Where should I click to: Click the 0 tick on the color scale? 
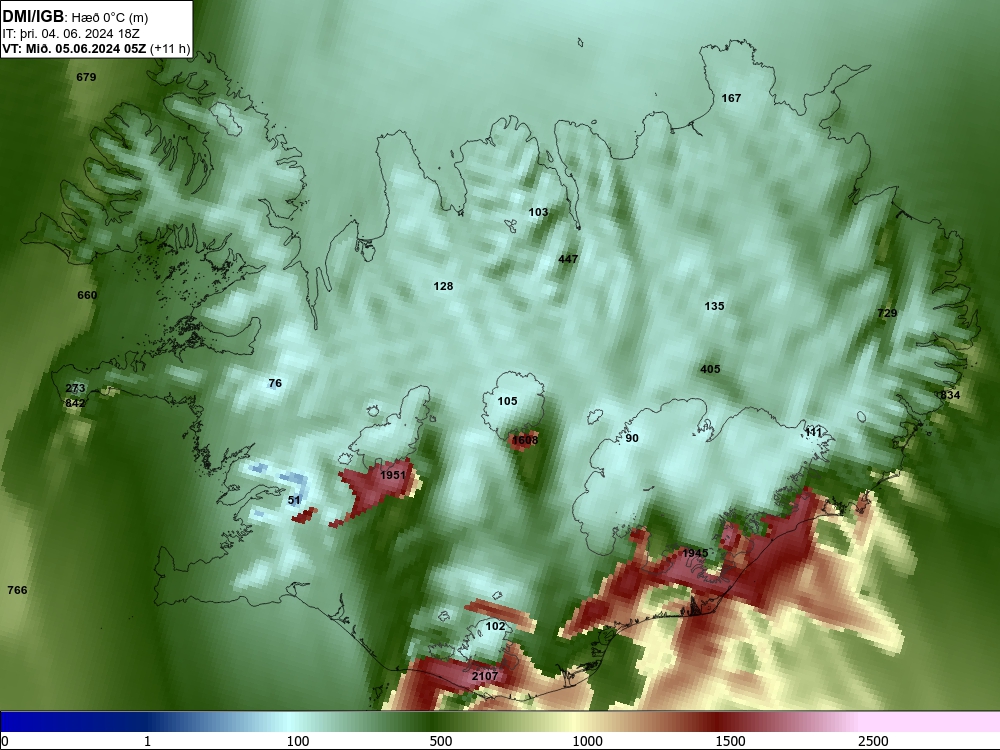(x=5, y=741)
